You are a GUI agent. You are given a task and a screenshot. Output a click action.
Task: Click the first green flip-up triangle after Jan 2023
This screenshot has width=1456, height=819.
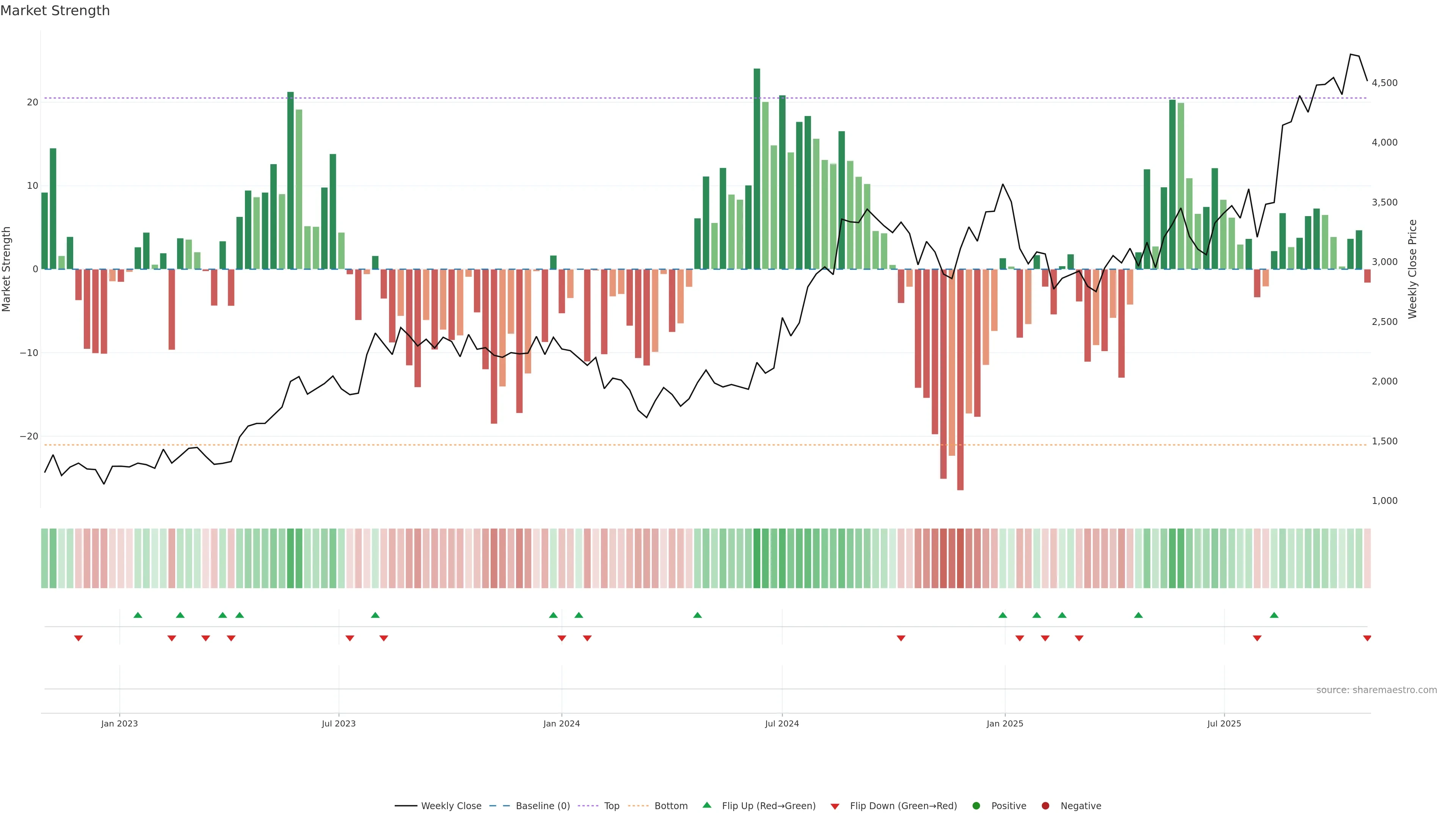[x=138, y=615]
